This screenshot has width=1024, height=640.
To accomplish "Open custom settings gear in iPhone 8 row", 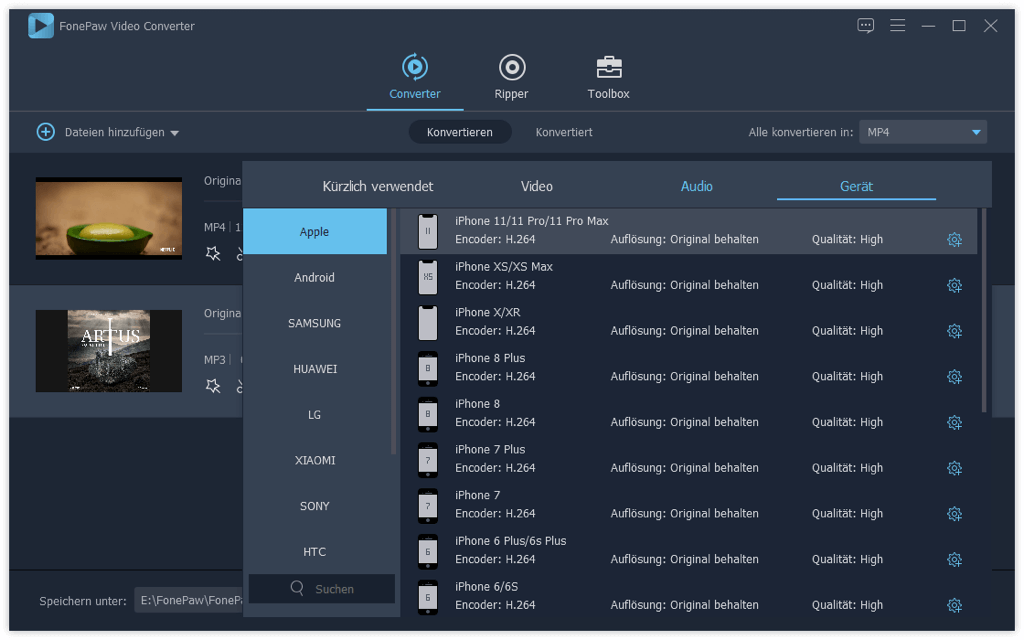I will point(954,423).
